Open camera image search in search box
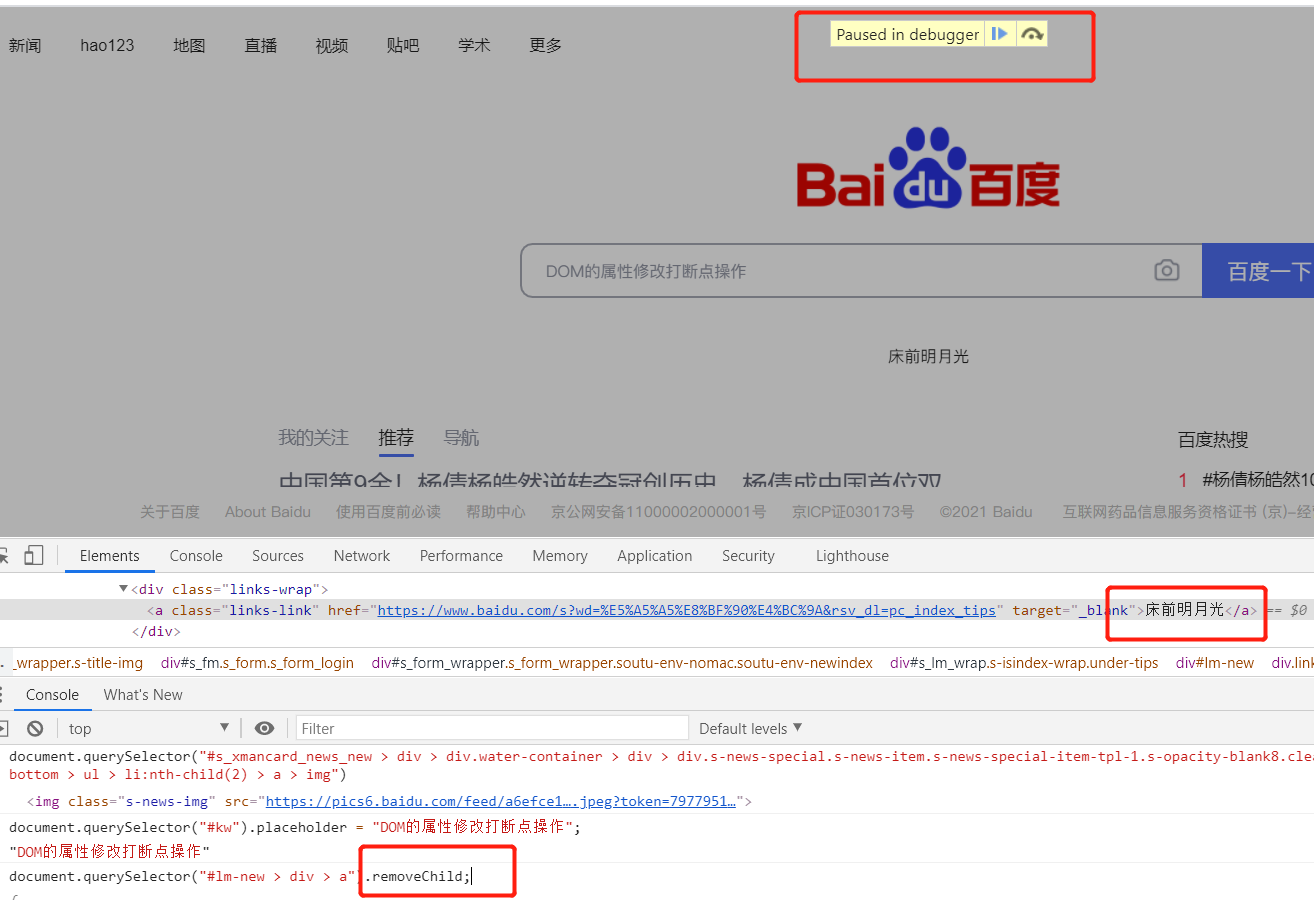 pyautogui.click(x=1166, y=270)
